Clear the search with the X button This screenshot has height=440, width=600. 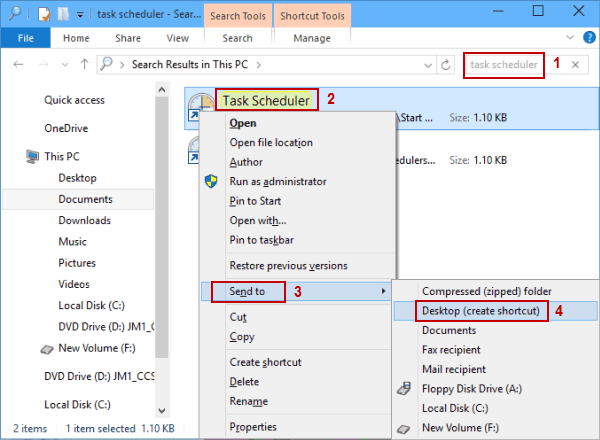(575, 65)
